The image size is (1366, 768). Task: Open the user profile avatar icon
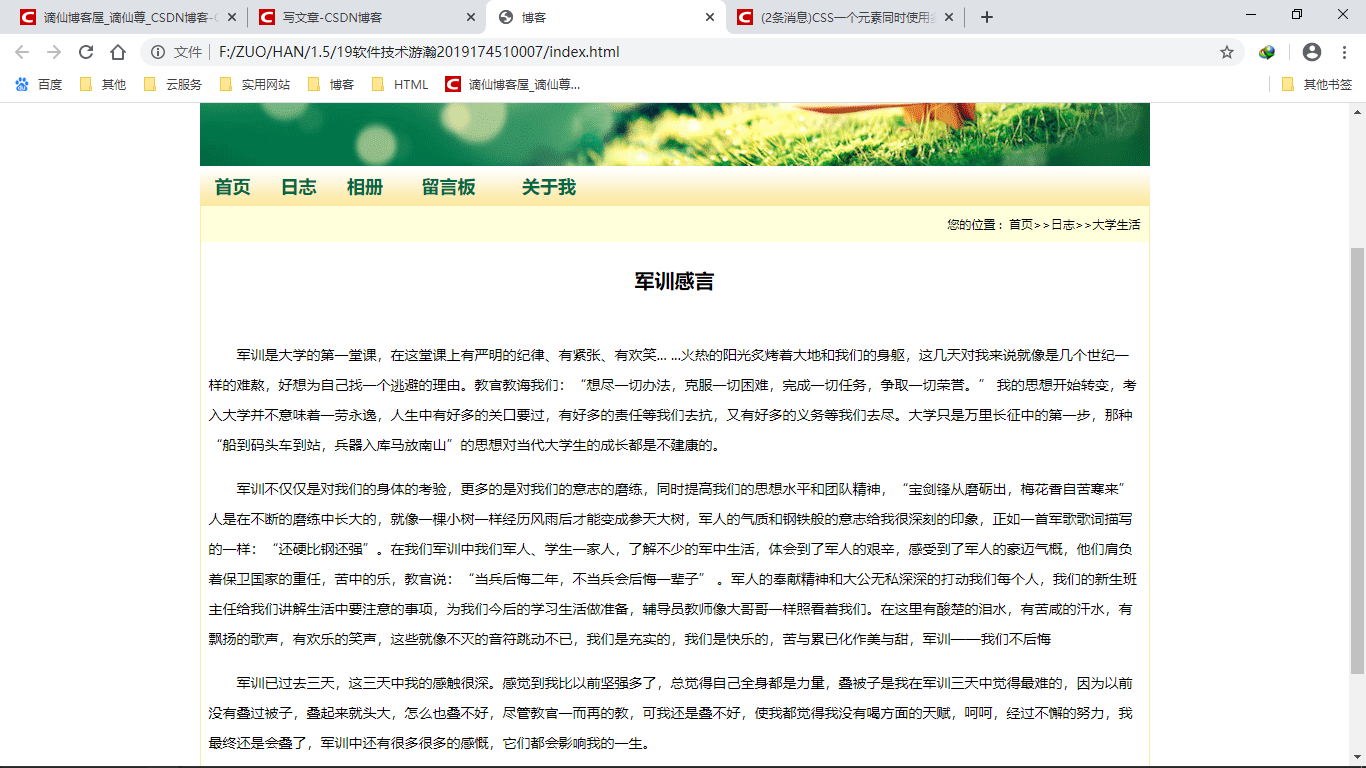(x=1312, y=52)
